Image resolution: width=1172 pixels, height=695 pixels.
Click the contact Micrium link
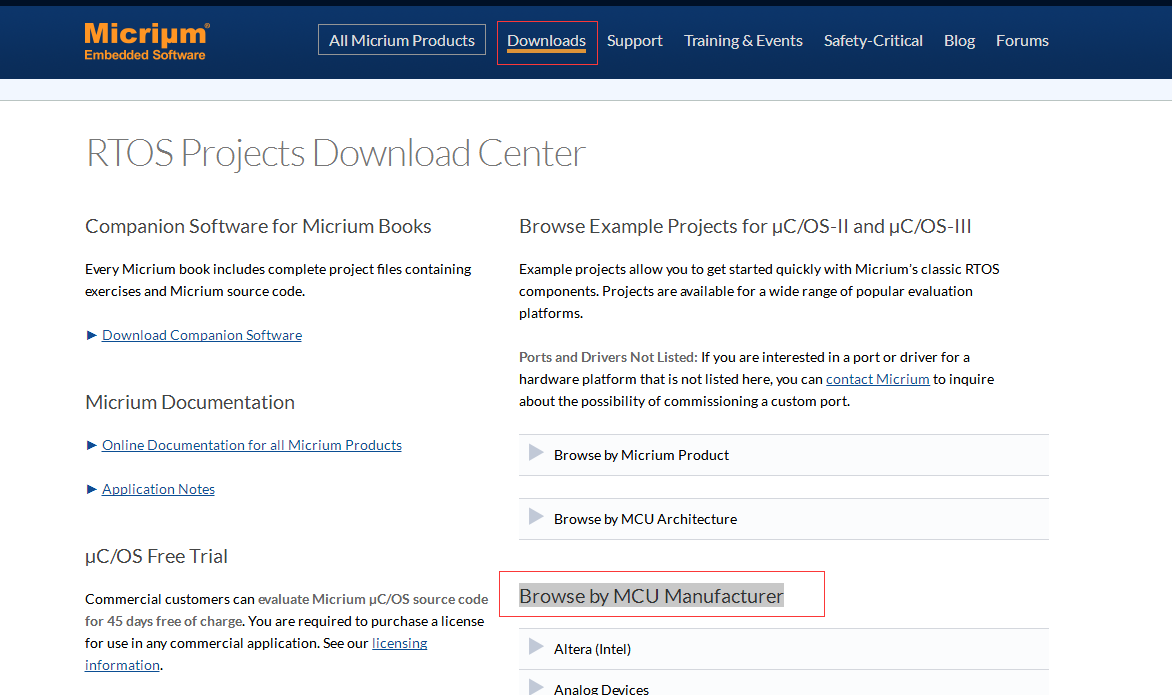[878, 380]
